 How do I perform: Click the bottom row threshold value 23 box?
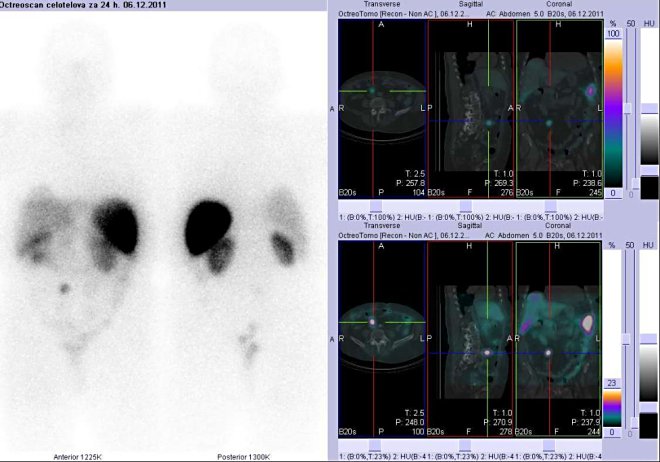pyautogui.click(x=613, y=382)
